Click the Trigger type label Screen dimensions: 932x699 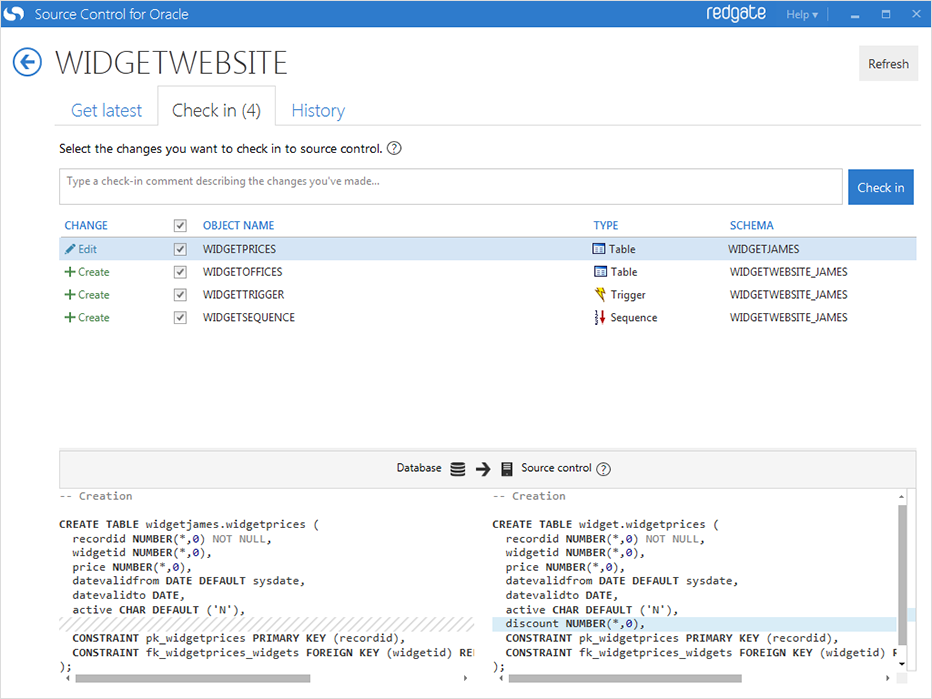[628, 295]
